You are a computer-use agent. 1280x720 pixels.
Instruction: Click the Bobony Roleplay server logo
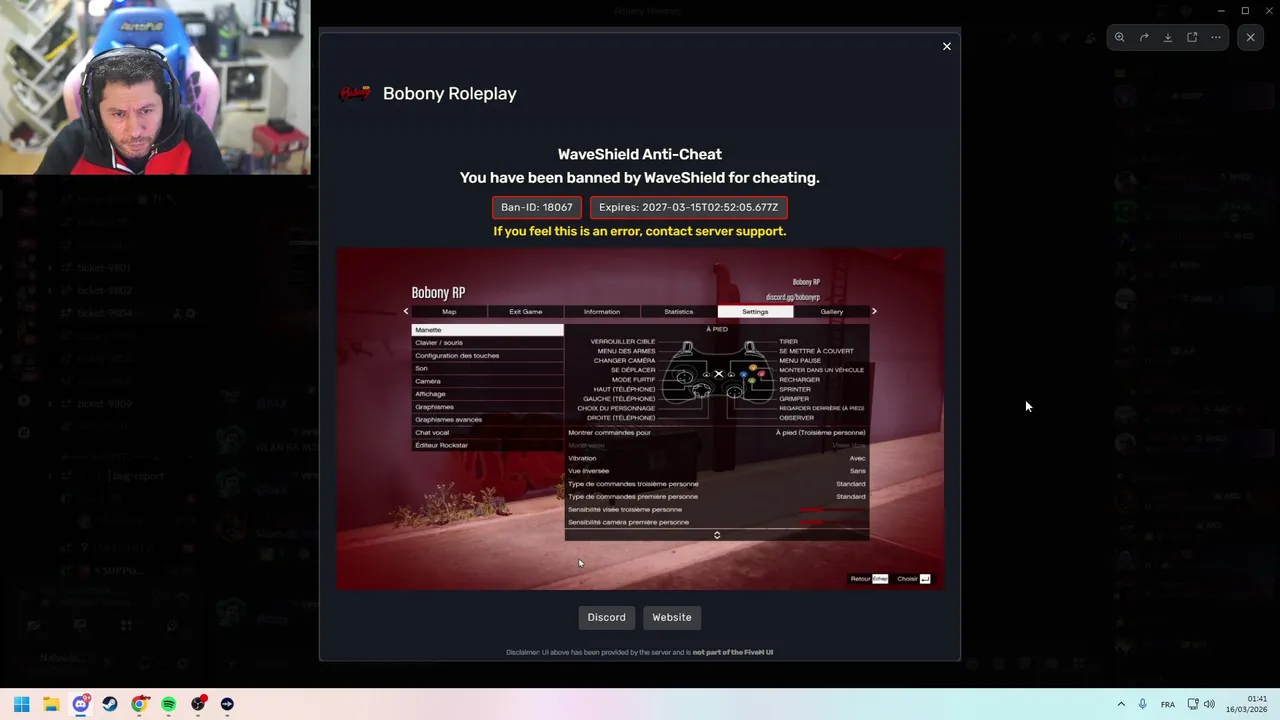355,93
